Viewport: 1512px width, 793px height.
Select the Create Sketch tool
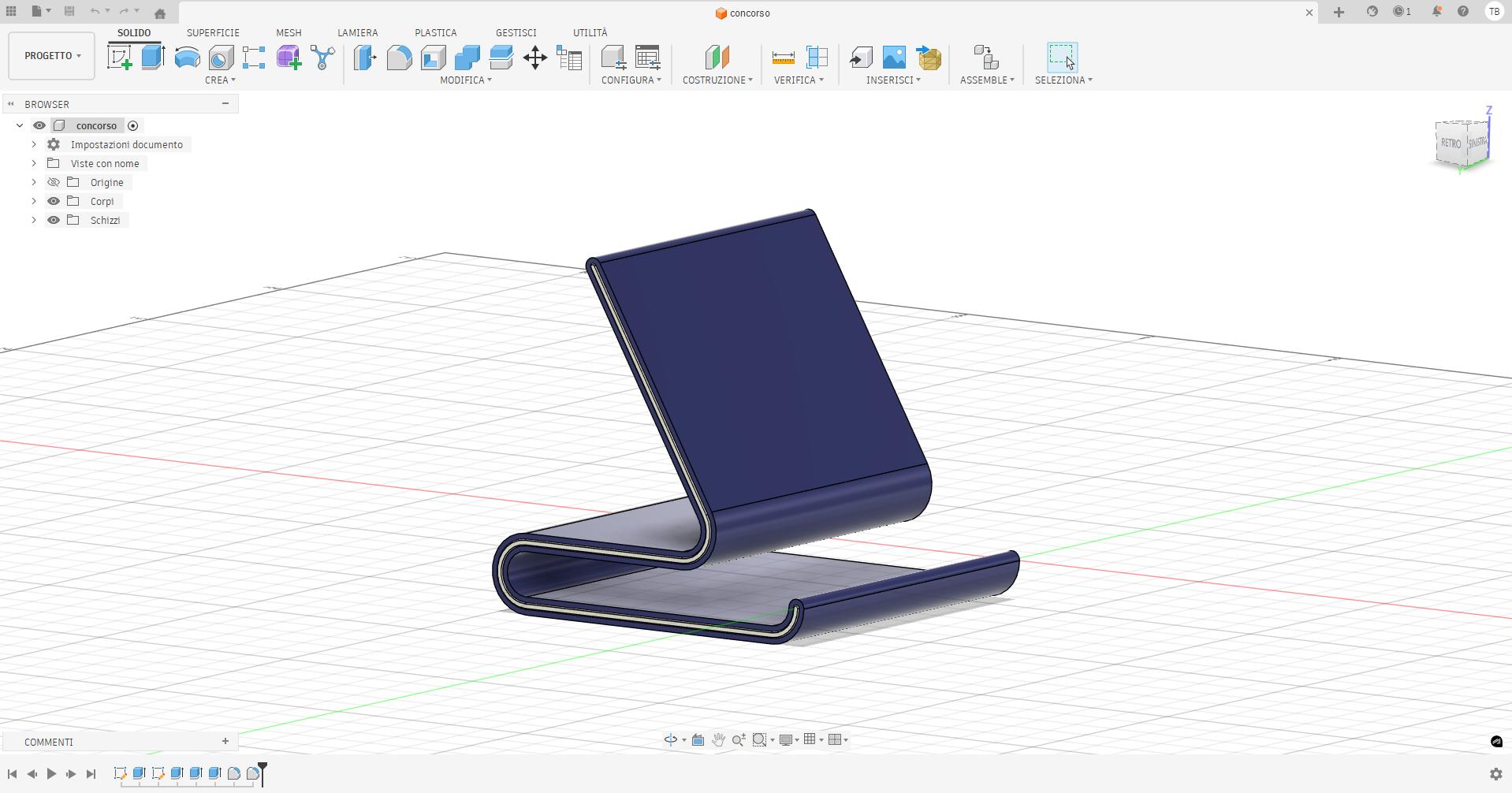pos(119,58)
